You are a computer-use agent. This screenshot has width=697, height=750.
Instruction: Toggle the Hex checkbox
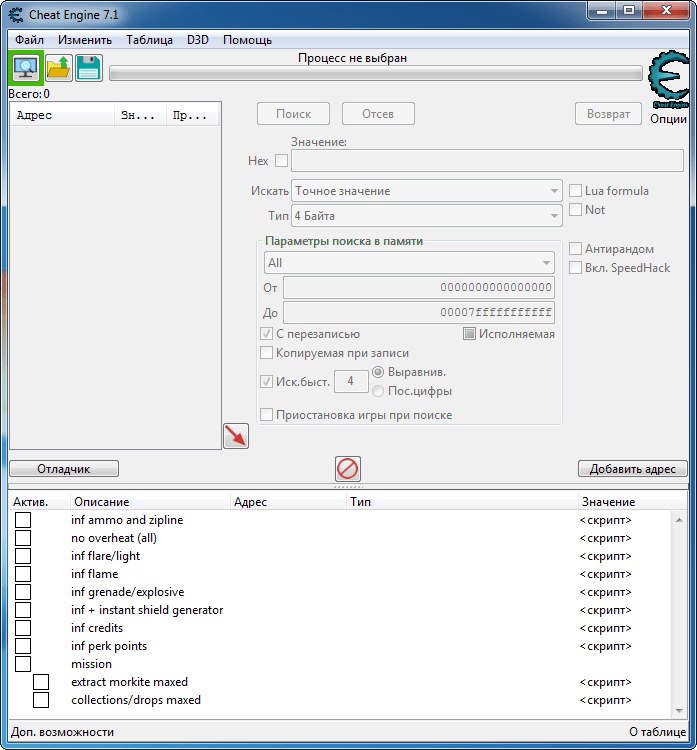[x=282, y=161]
